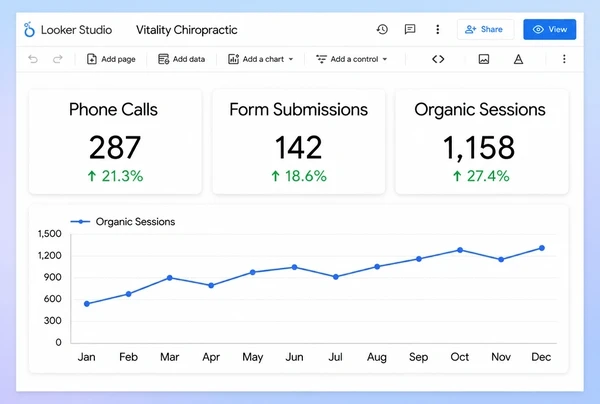Click Add data
This screenshot has height=404, width=600.
(181, 59)
